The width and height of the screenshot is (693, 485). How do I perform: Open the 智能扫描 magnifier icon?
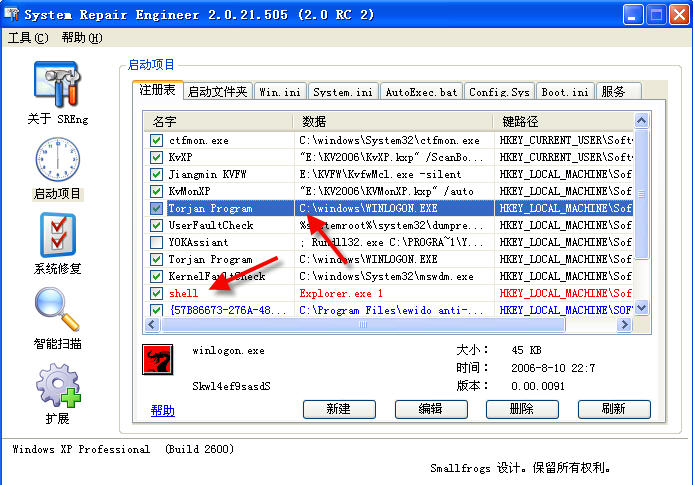click(57, 309)
